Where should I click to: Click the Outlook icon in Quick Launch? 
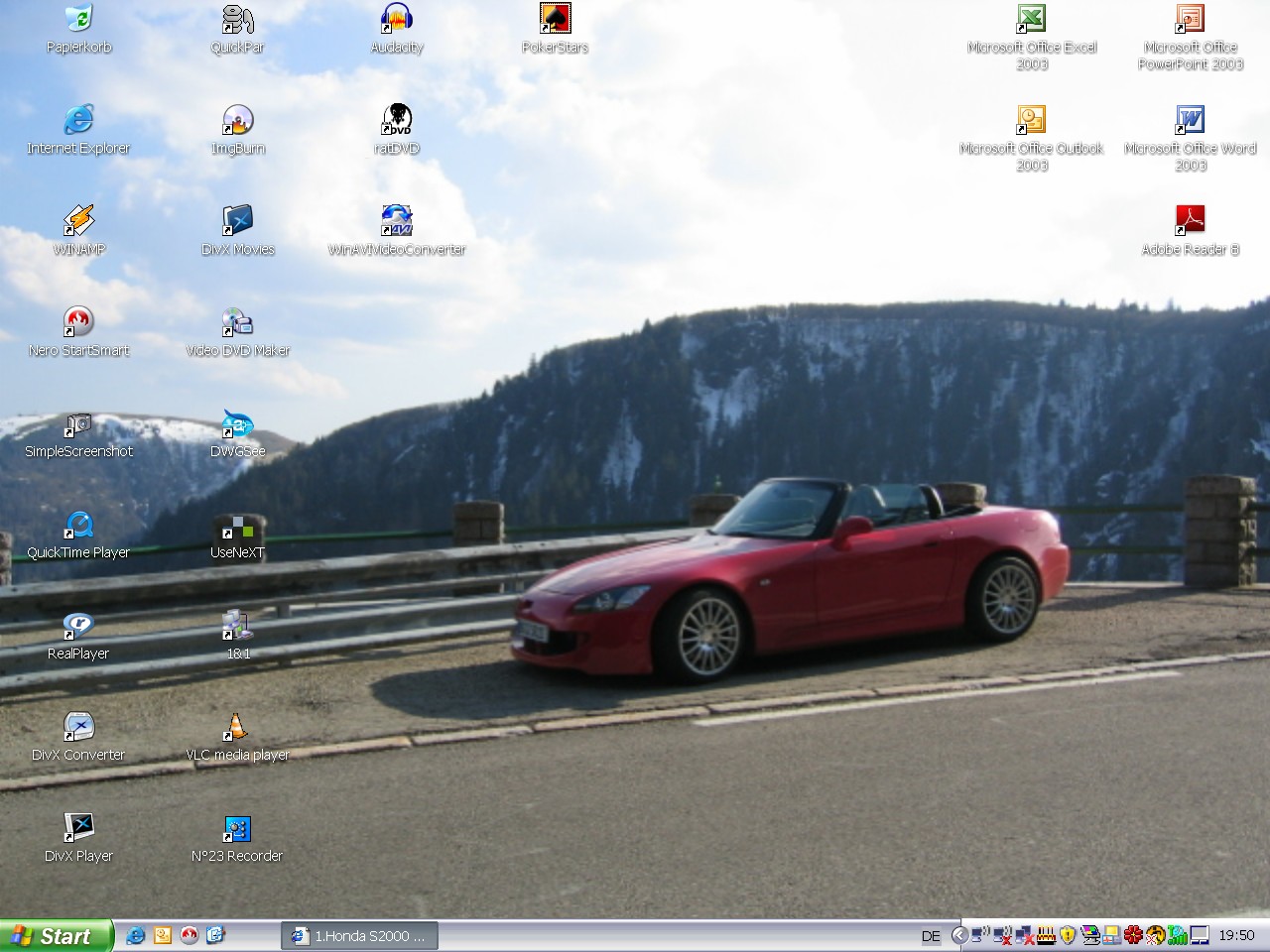[163, 935]
